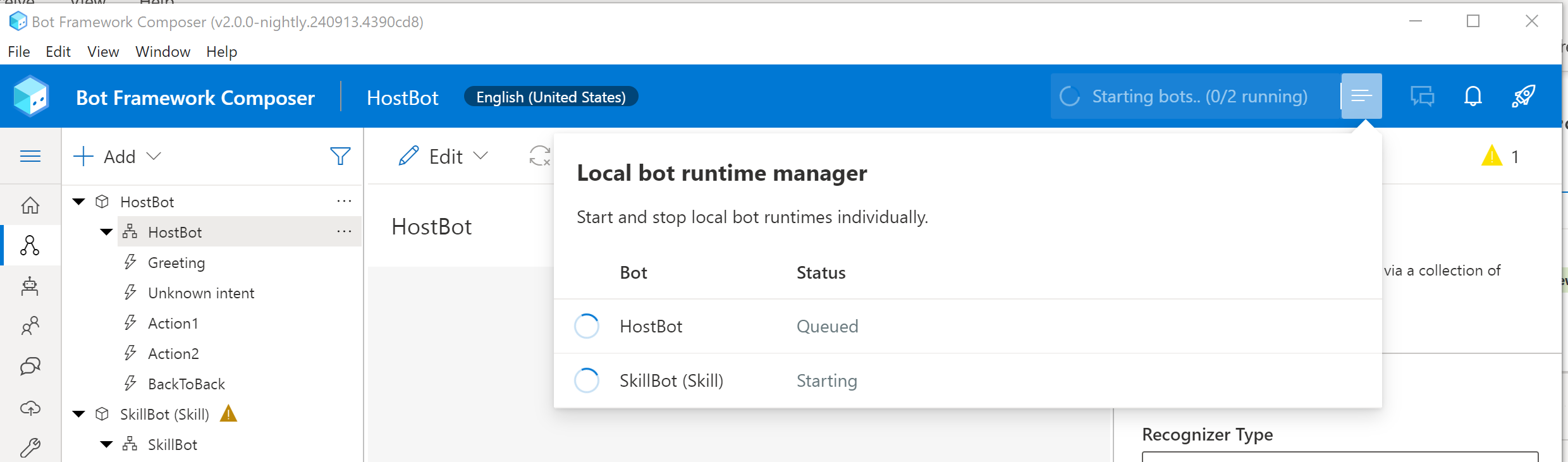This screenshot has width=1568, height=462.
Task: Open the notifications bell
Action: click(1473, 97)
